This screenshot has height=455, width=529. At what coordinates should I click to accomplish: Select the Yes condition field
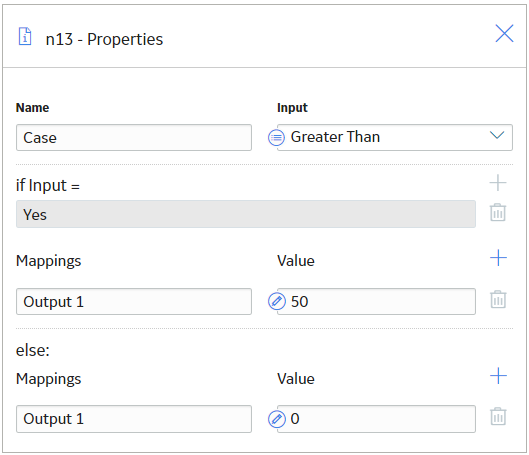point(246,214)
